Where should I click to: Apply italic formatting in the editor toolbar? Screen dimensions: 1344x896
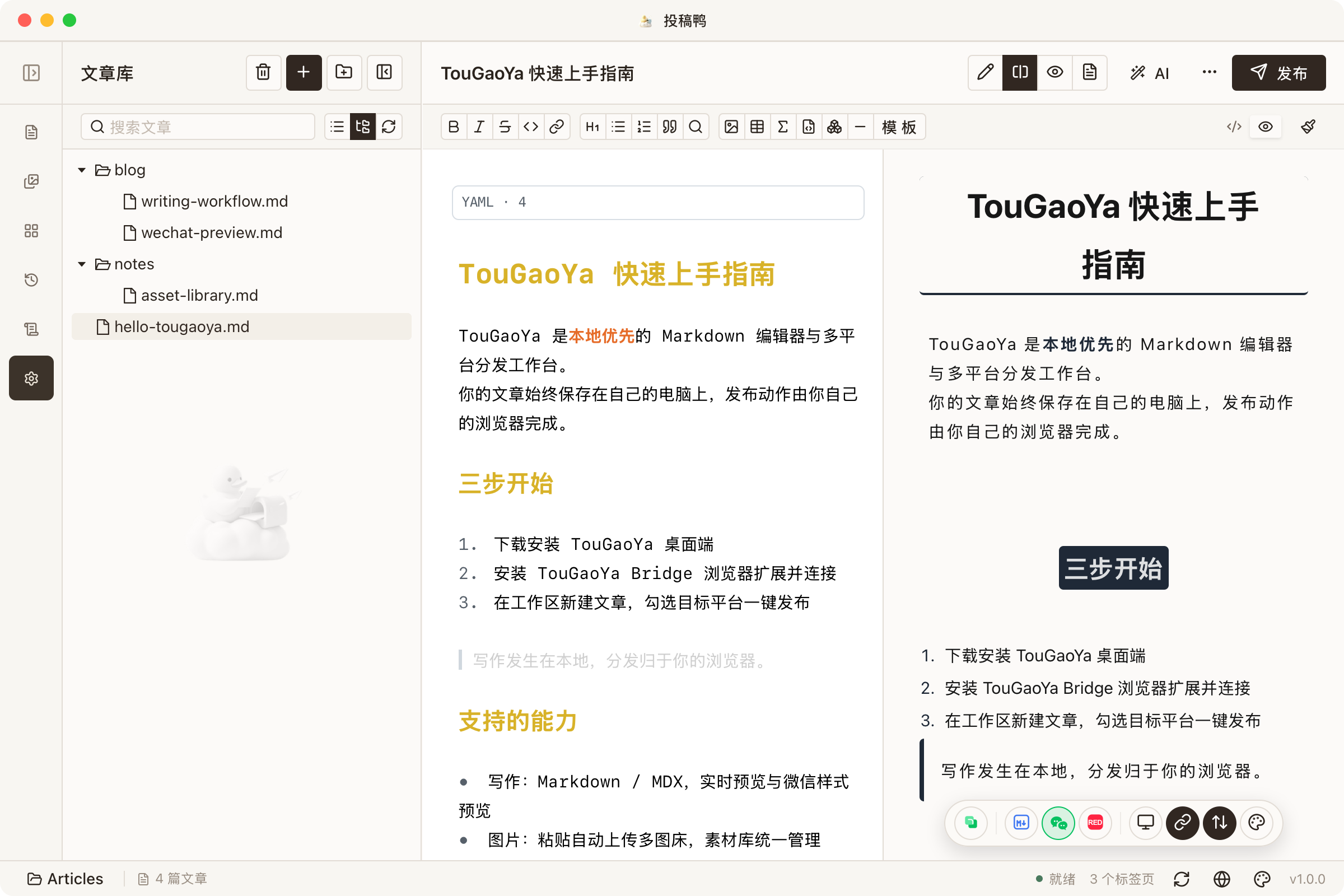[479, 127]
